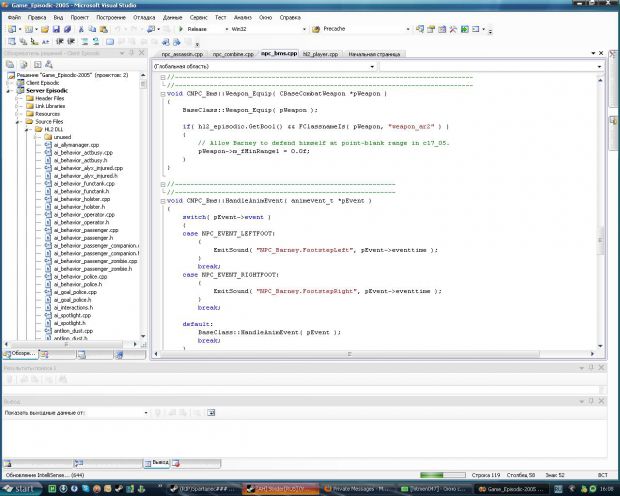Click the Comment Out Selection toolbar icon
This screenshot has width=620, height=496.
coord(85,41)
